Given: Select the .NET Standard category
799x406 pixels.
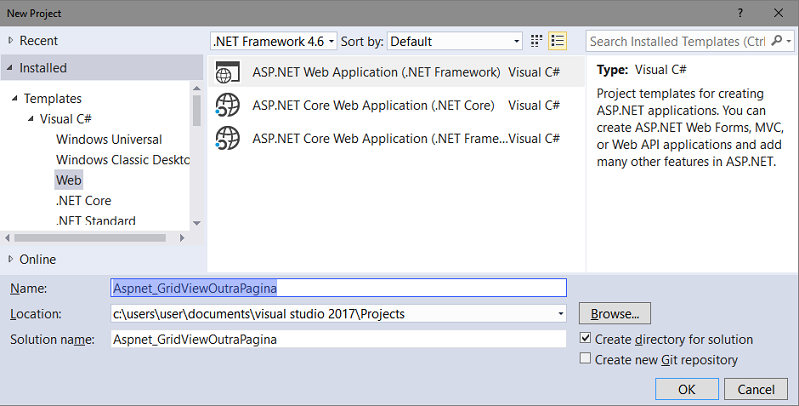Looking at the screenshot, I should tap(96, 221).
